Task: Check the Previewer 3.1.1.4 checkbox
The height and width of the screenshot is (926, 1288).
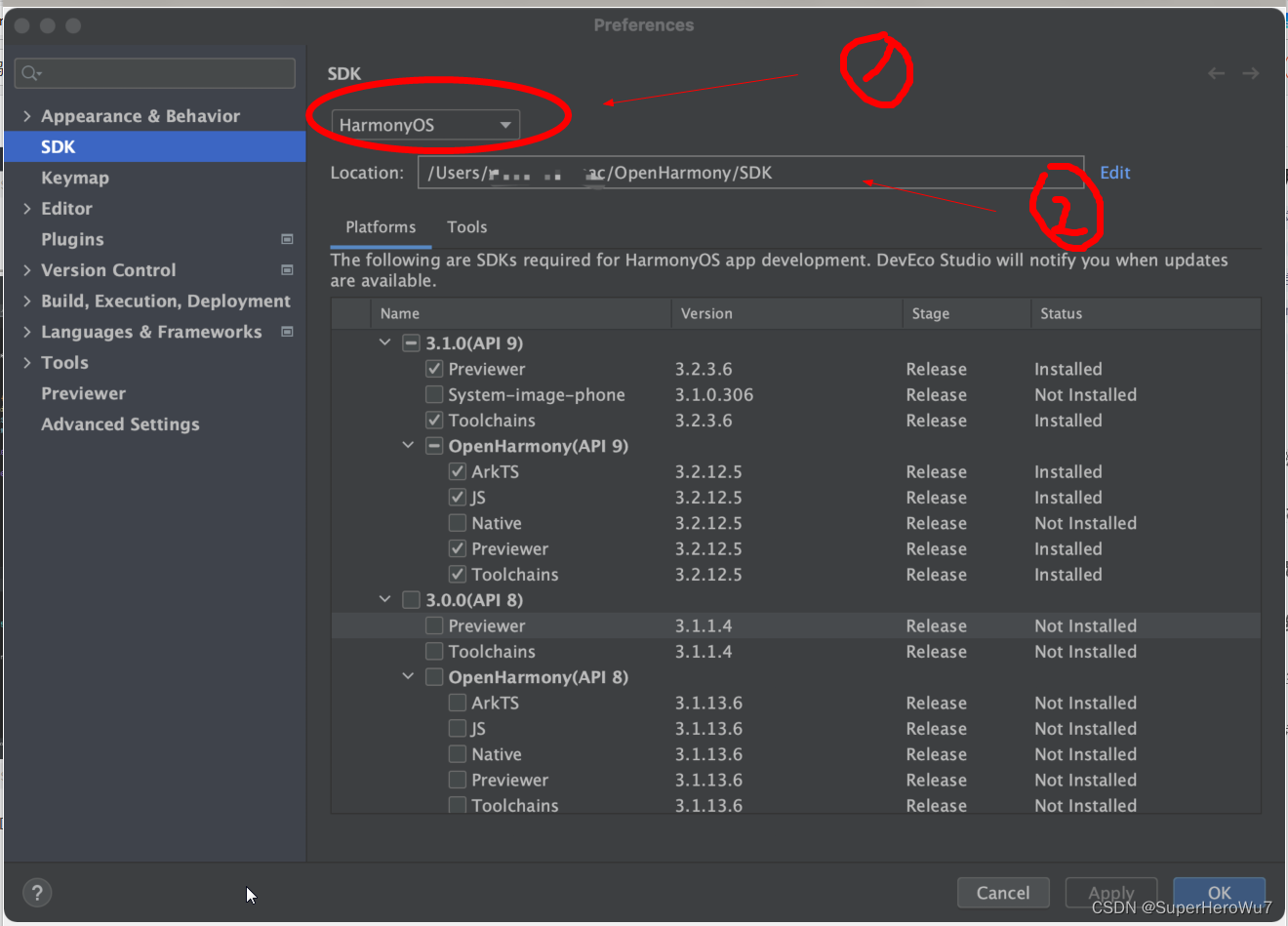Action: 434,625
